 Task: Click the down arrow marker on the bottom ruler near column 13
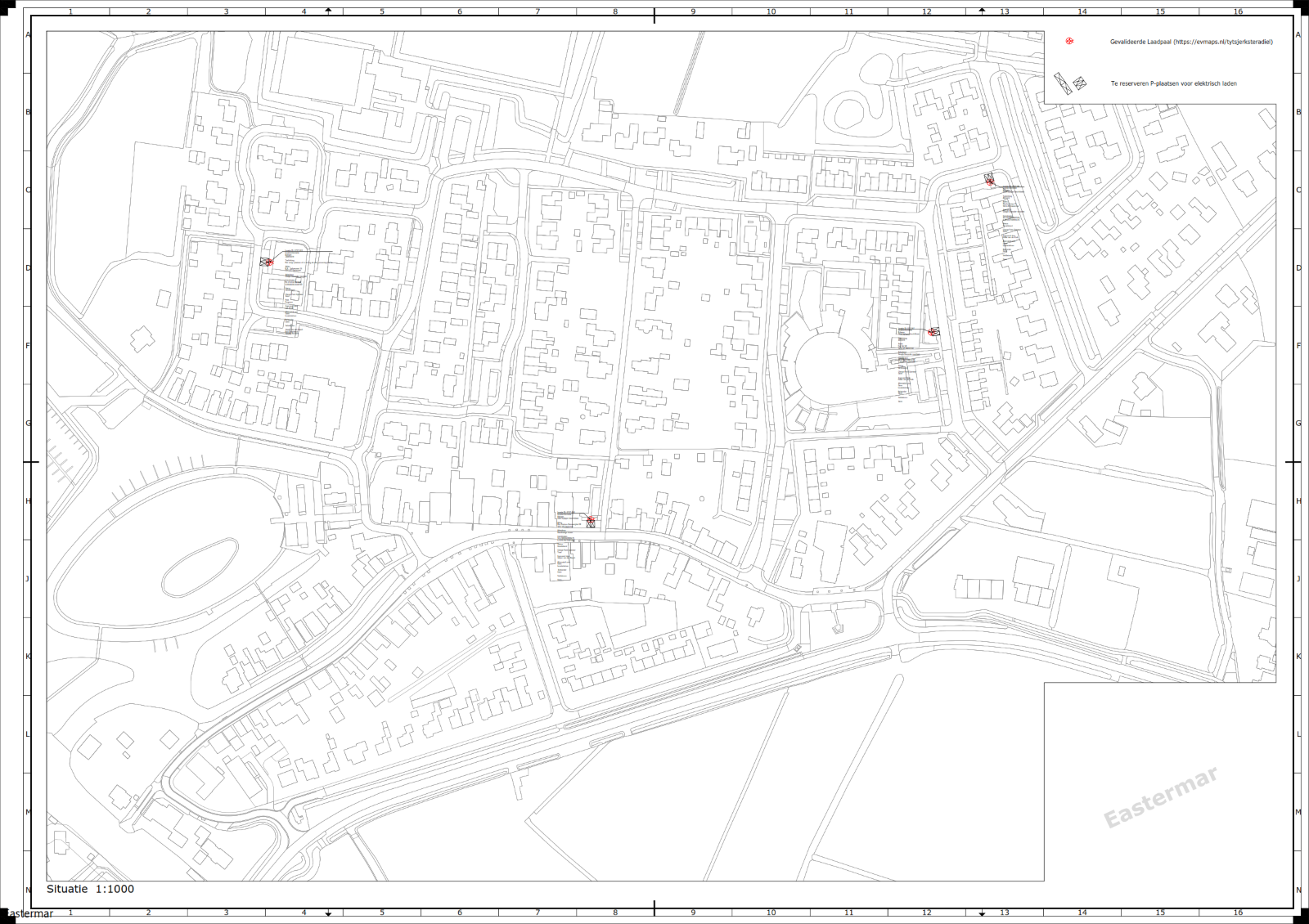tap(982, 913)
